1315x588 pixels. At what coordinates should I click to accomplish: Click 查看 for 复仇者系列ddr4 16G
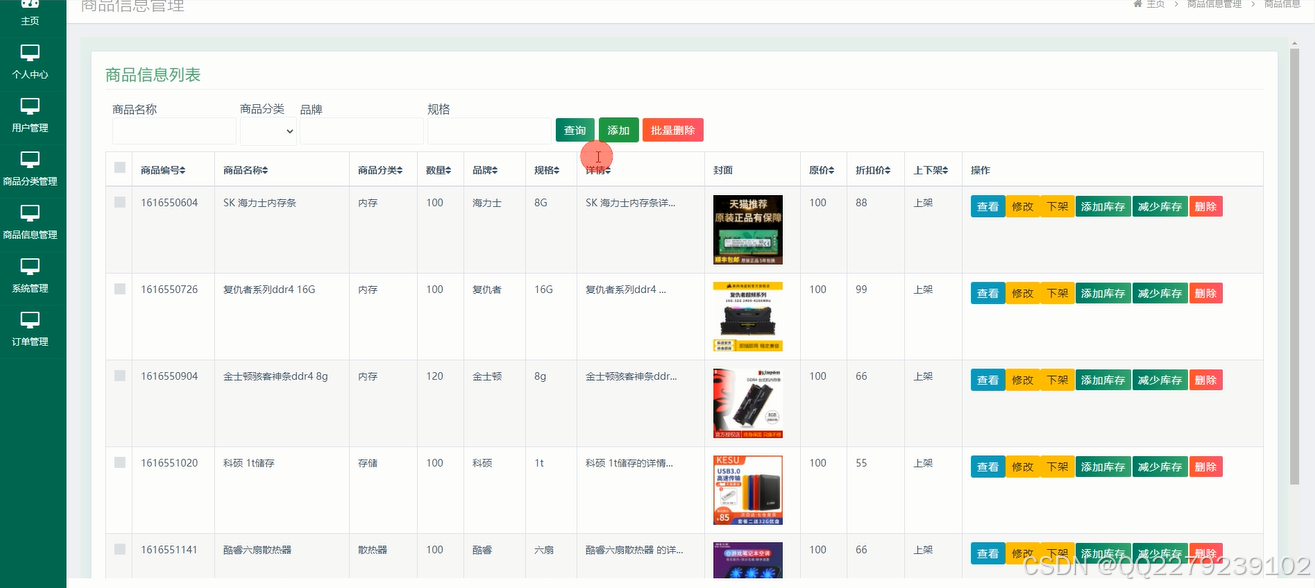[988, 294]
